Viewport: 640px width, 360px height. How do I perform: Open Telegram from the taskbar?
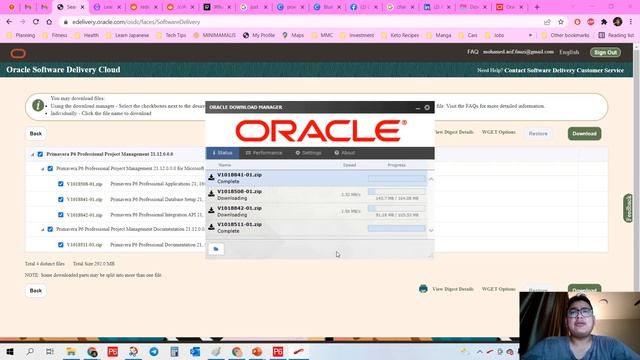click(154, 351)
